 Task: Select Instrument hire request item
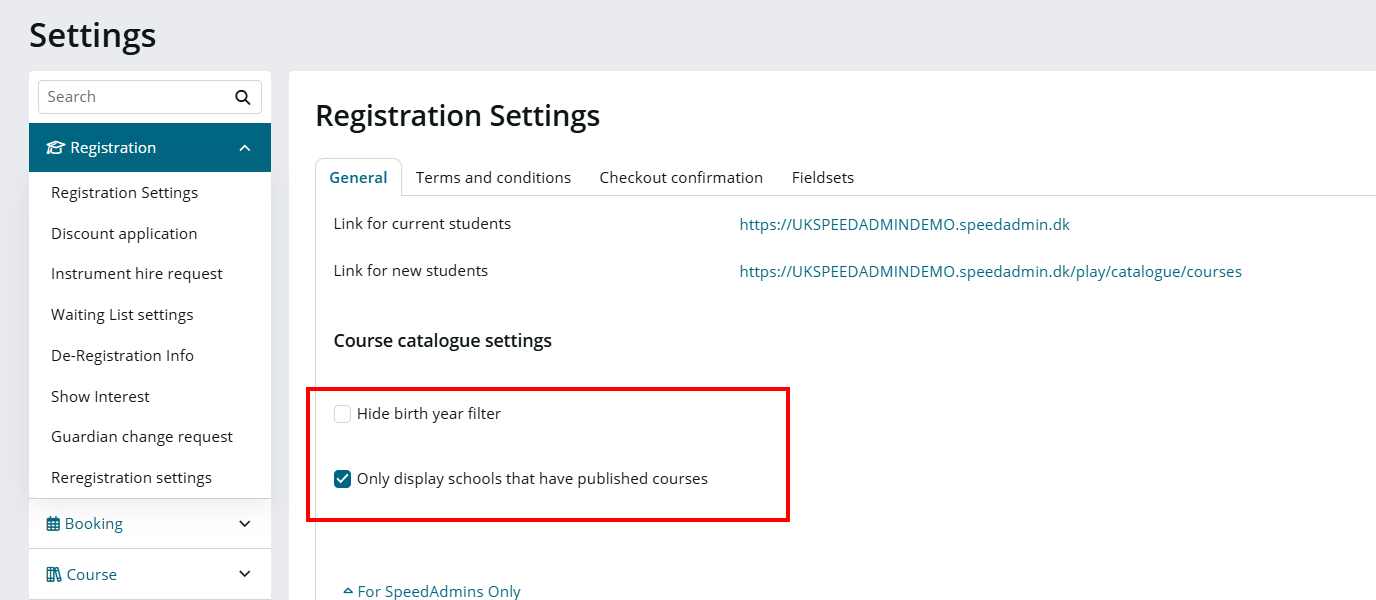click(x=137, y=274)
